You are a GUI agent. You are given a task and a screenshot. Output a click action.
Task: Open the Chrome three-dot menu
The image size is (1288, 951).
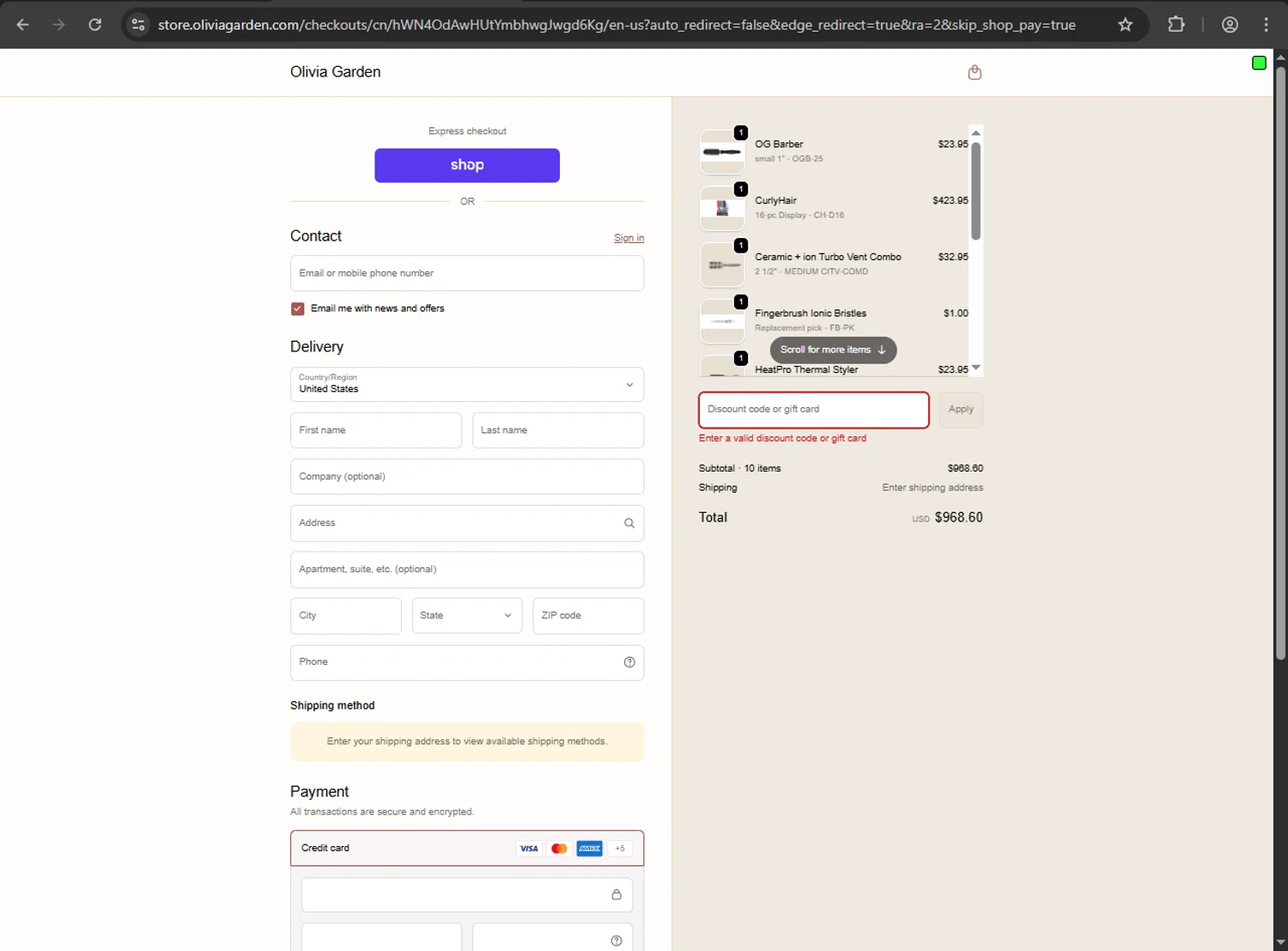click(1266, 25)
